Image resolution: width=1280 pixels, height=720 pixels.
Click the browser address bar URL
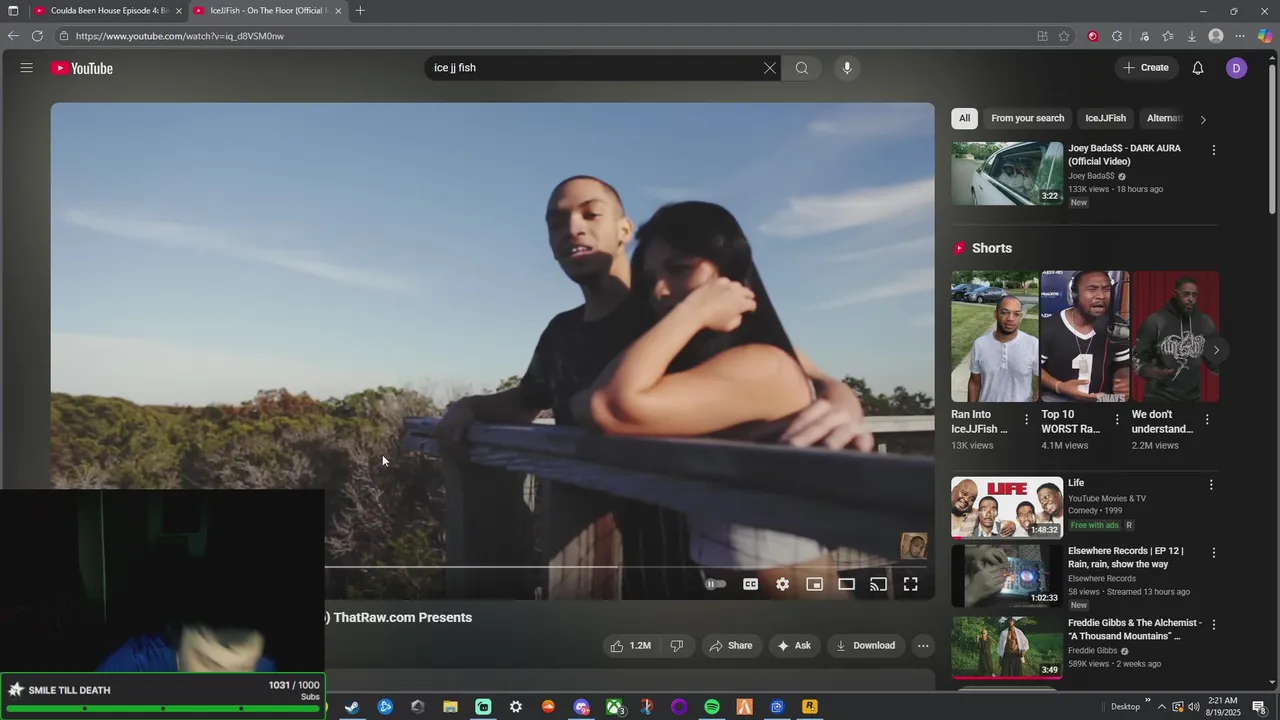(x=180, y=36)
